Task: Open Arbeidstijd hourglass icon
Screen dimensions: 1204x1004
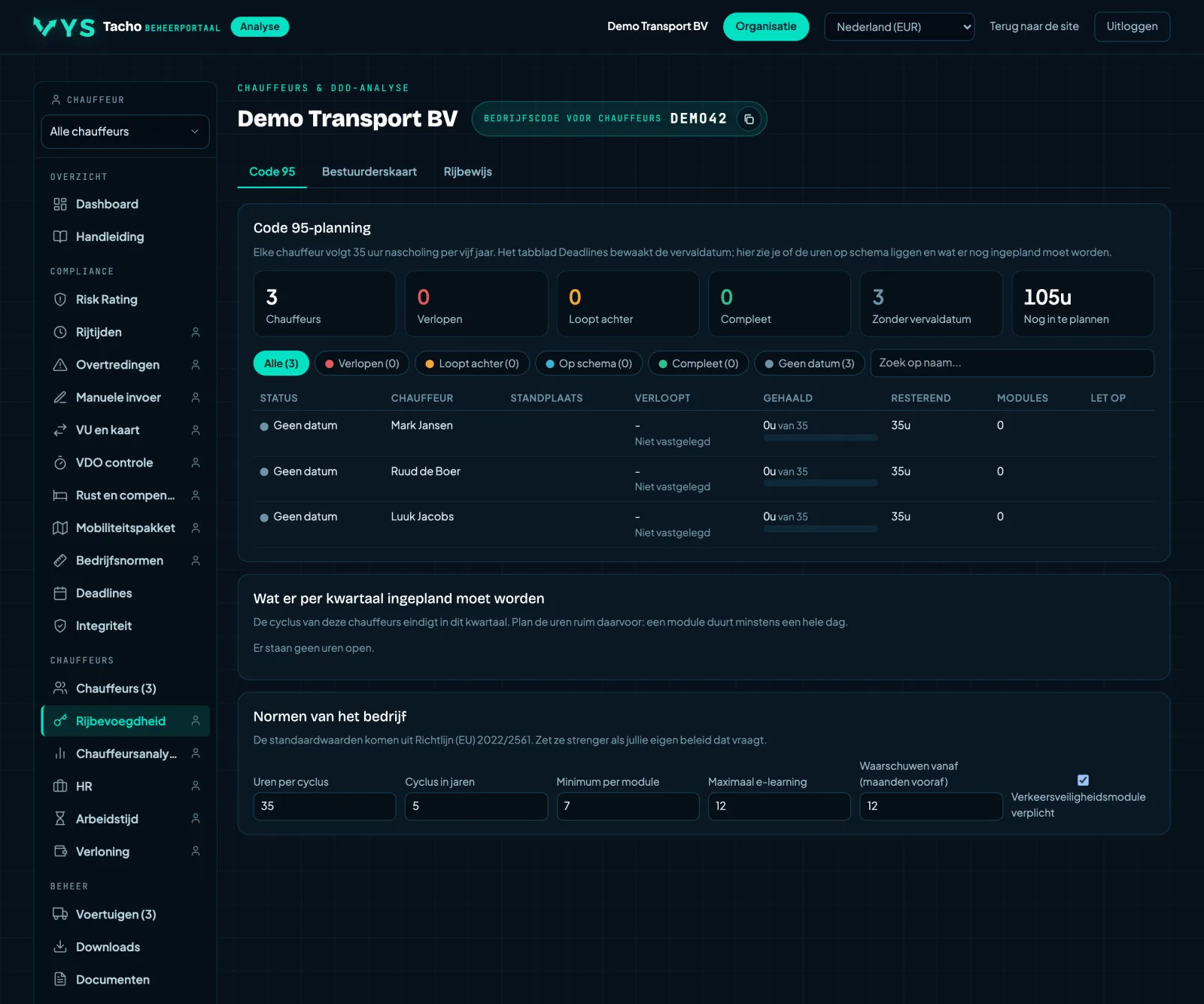Action: [60, 819]
